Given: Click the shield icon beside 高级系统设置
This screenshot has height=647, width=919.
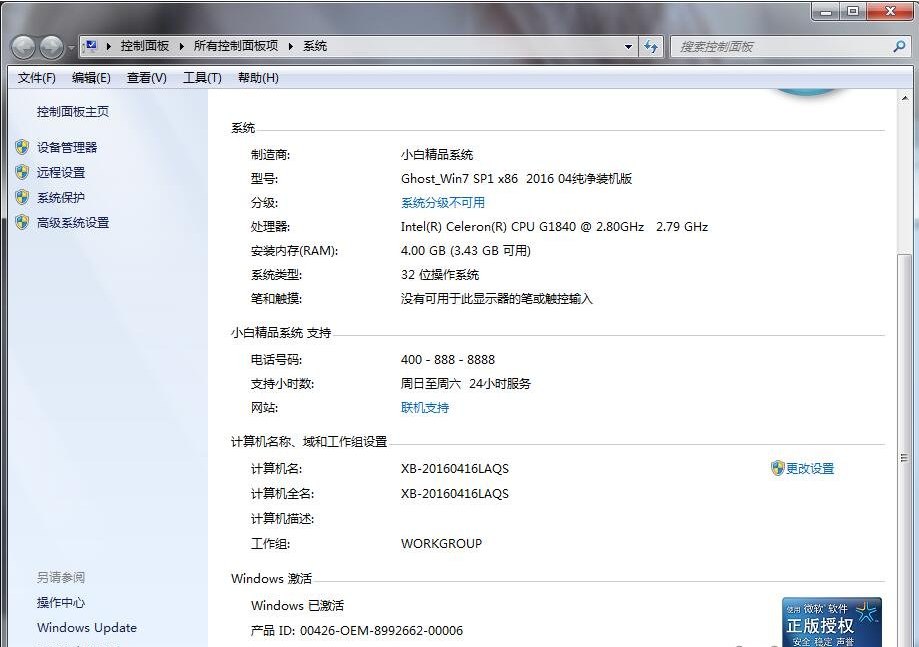Looking at the screenshot, I should [22, 222].
